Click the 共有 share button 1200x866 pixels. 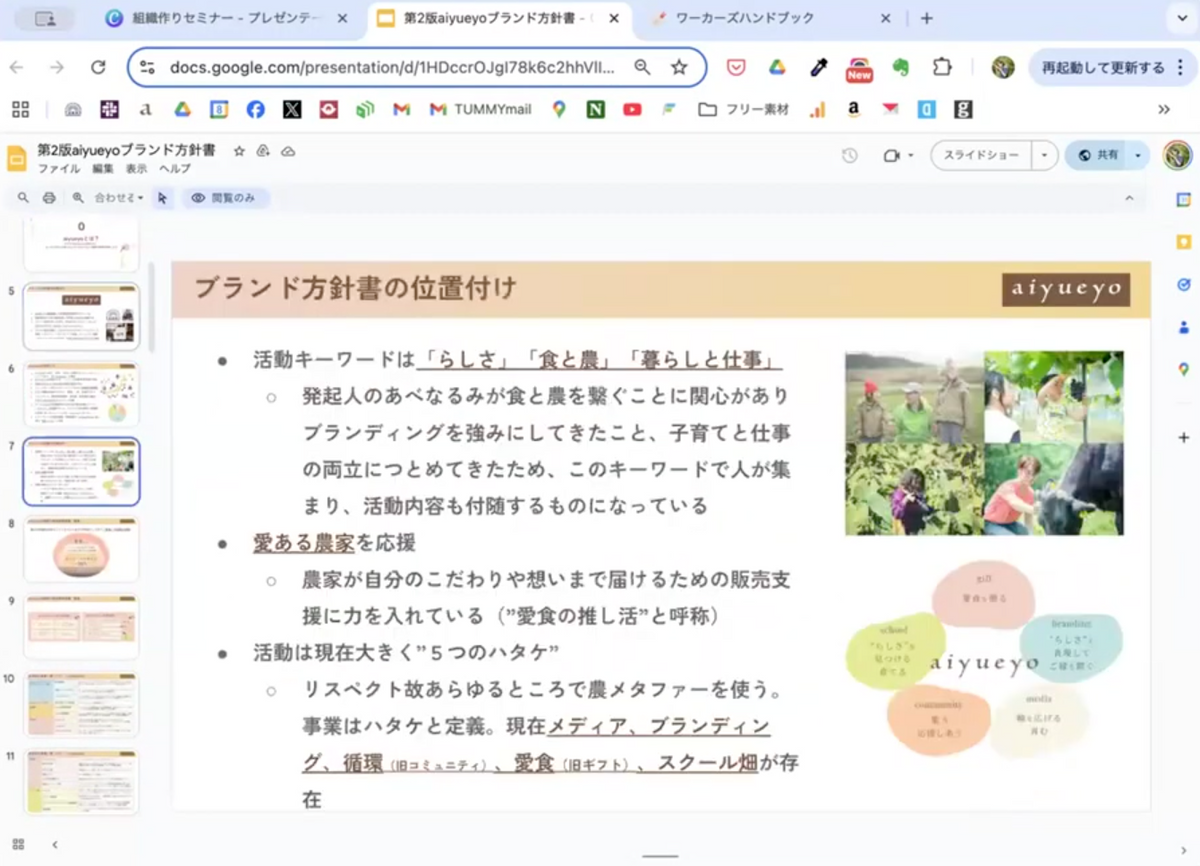coord(1097,156)
